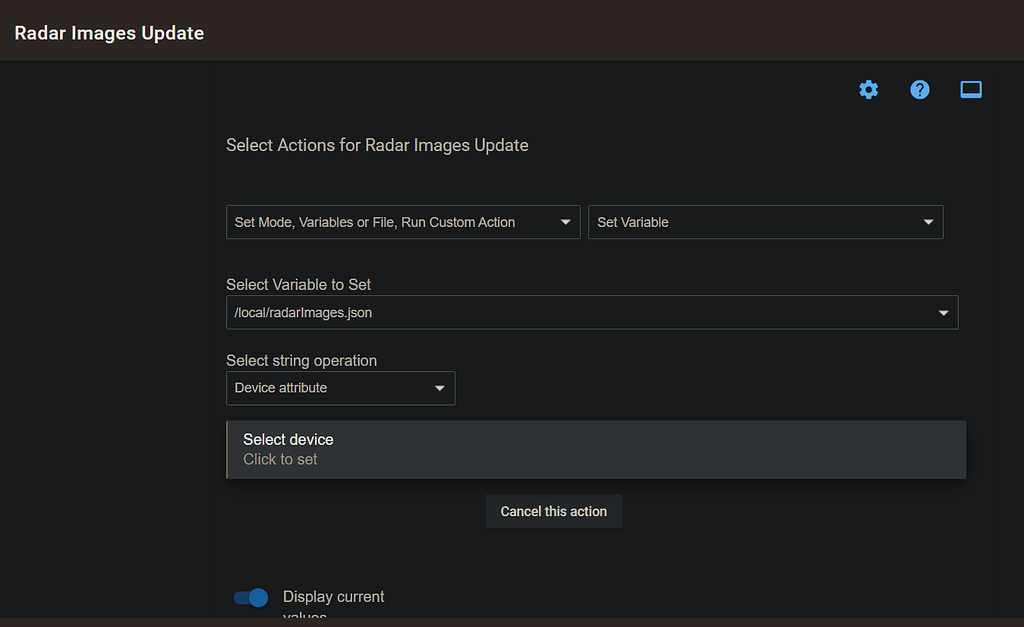This screenshot has width=1024, height=627.
Task: Click the display/app view monitor icon
Action: point(970,89)
